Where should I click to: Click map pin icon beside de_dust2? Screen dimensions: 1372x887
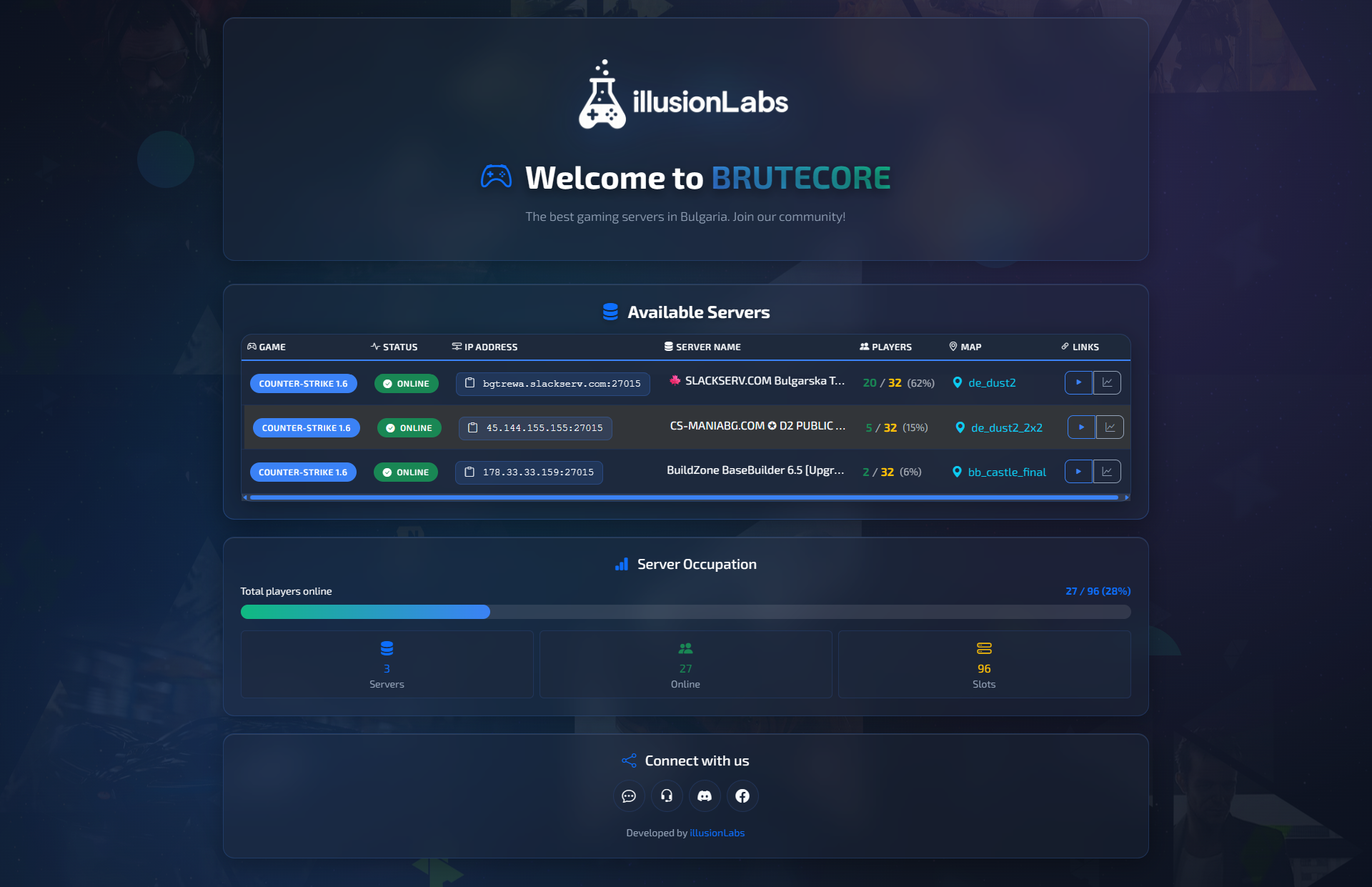[958, 382]
